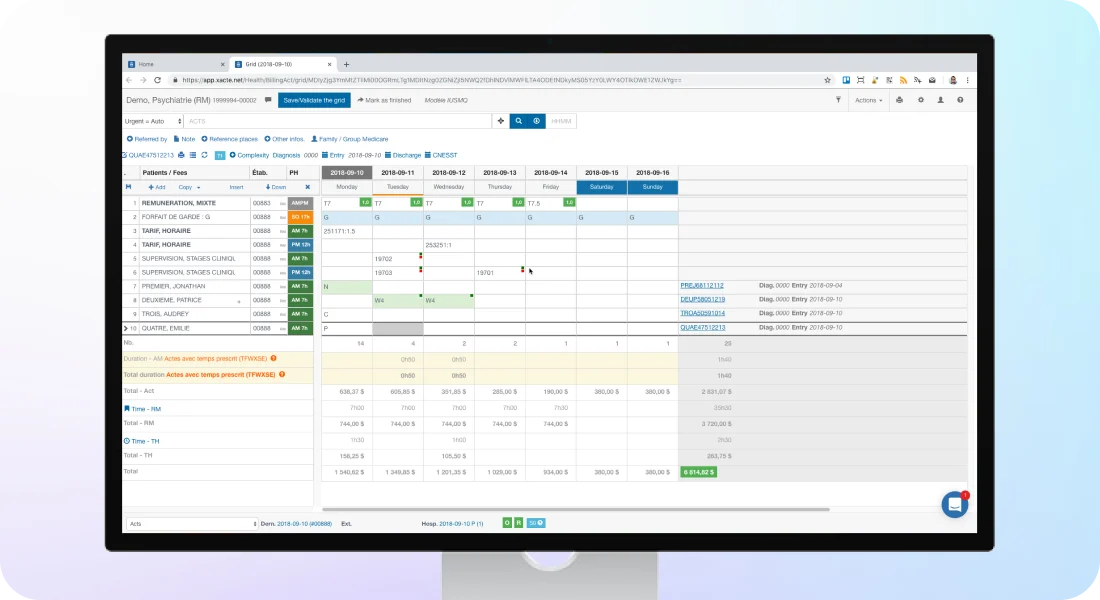Viewport: 1100px width, 600px height.
Task: Click the horizontal scrollbar under grid
Action: coord(575,509)
